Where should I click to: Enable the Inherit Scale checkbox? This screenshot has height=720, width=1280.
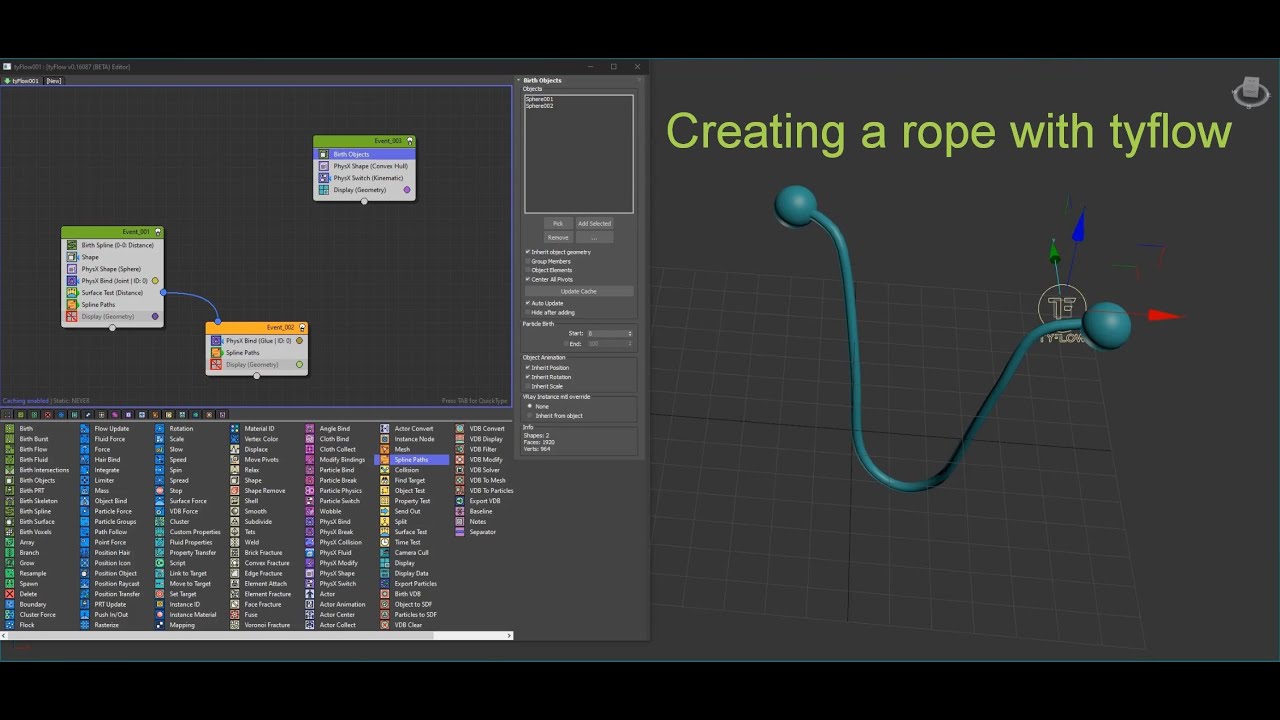528,386
